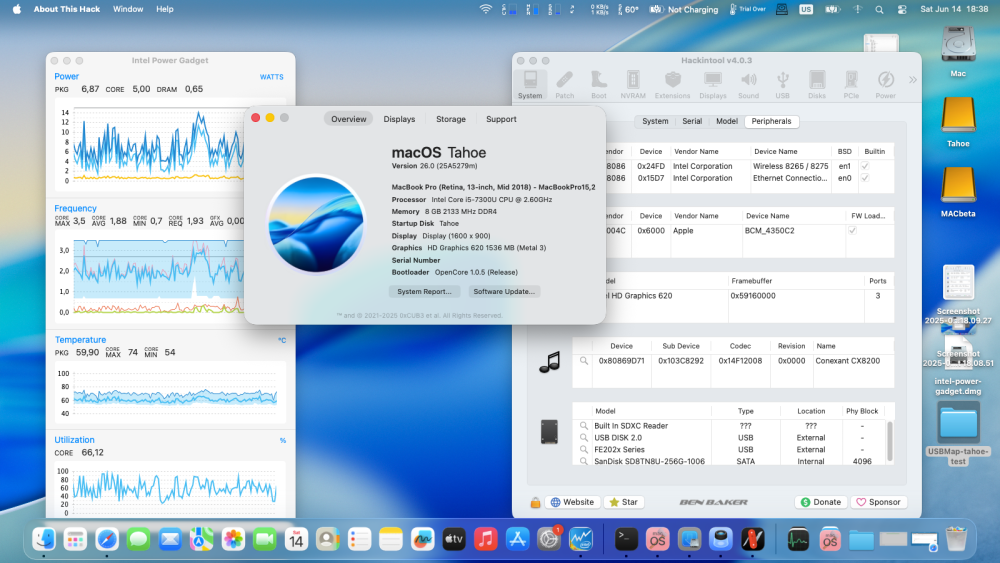Click magnifier icon beside SanDisk SD8TN8U-256G-1006
This screenshot has height=563, width=1000.
click(584, 461)
